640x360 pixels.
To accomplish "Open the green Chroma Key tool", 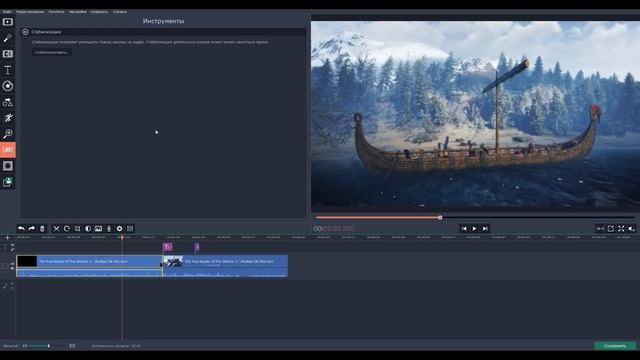I will [8, 182].
